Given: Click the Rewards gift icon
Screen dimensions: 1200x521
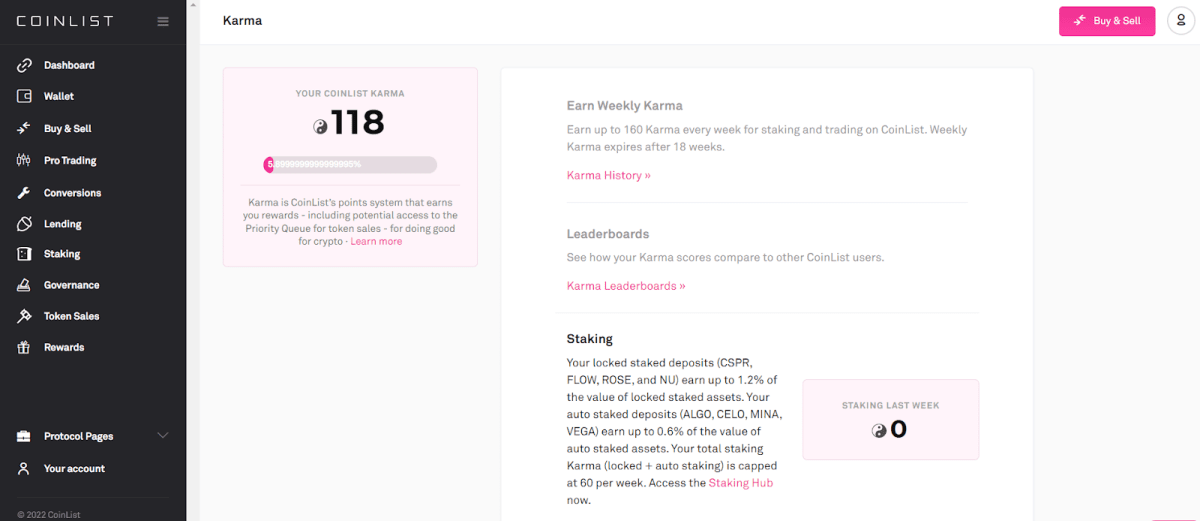Looking at the screenshot, I should click(24, 347).
